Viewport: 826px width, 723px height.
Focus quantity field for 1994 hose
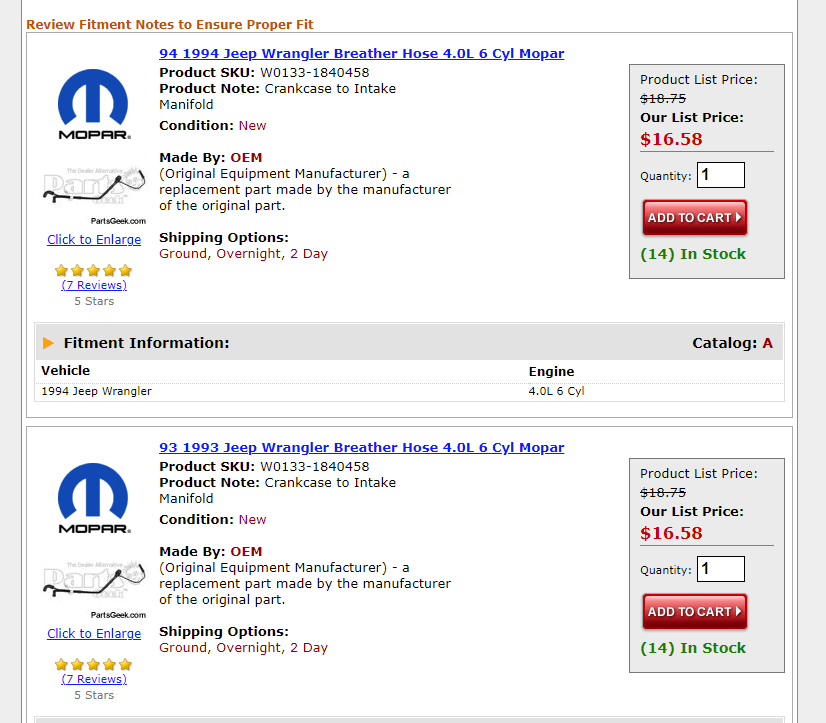(720, 175)
